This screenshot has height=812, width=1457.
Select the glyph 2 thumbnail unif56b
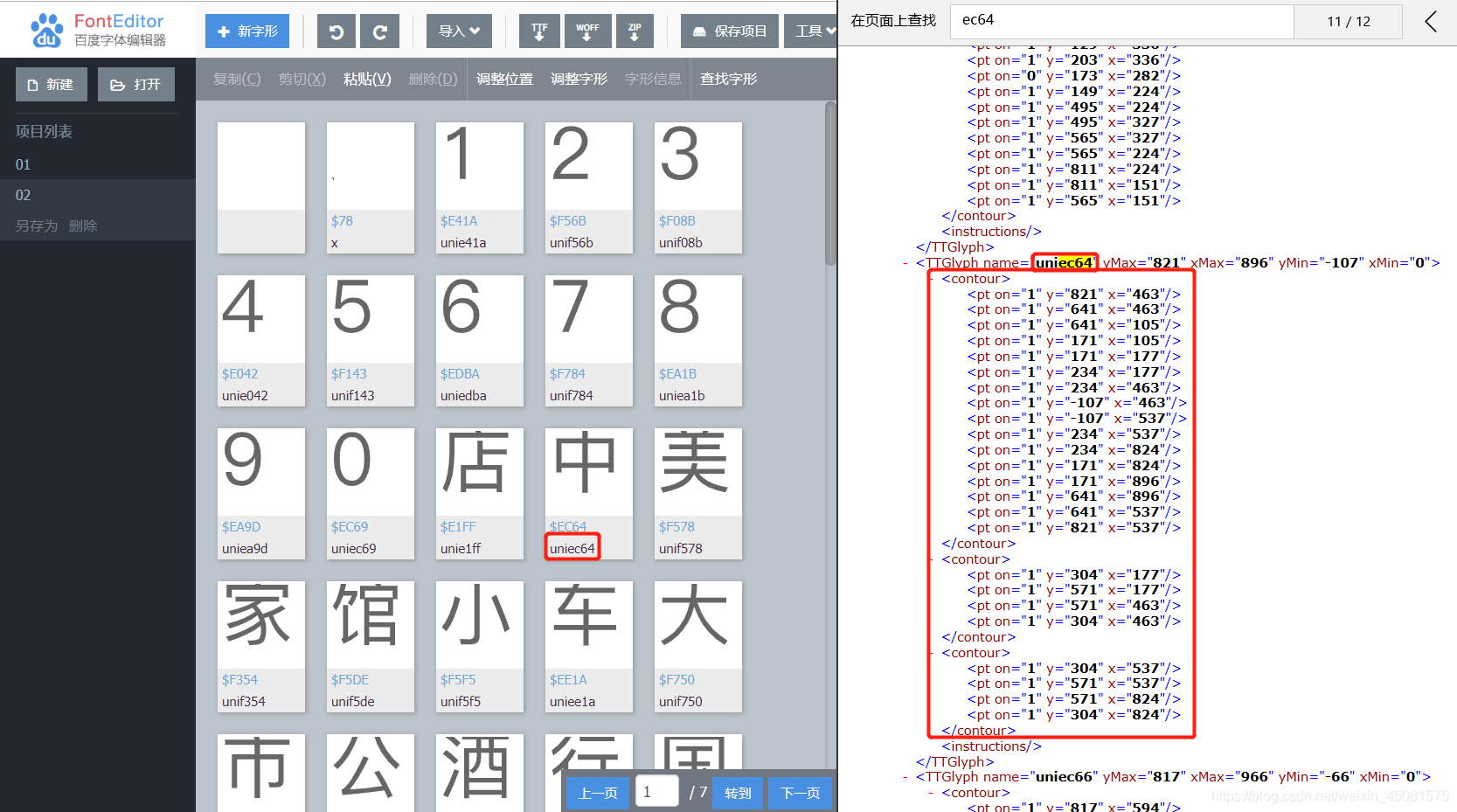(x=589, y=188)
